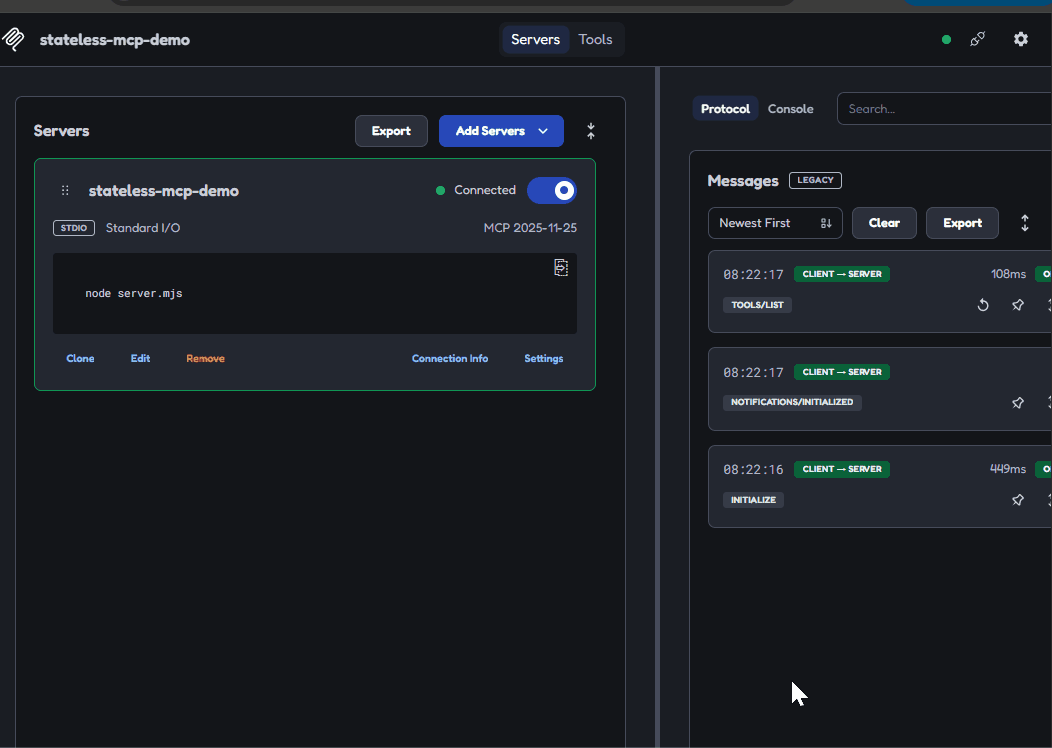Click CLIENT → SERVER badge on INITIALIZE message

pos(841,469)
